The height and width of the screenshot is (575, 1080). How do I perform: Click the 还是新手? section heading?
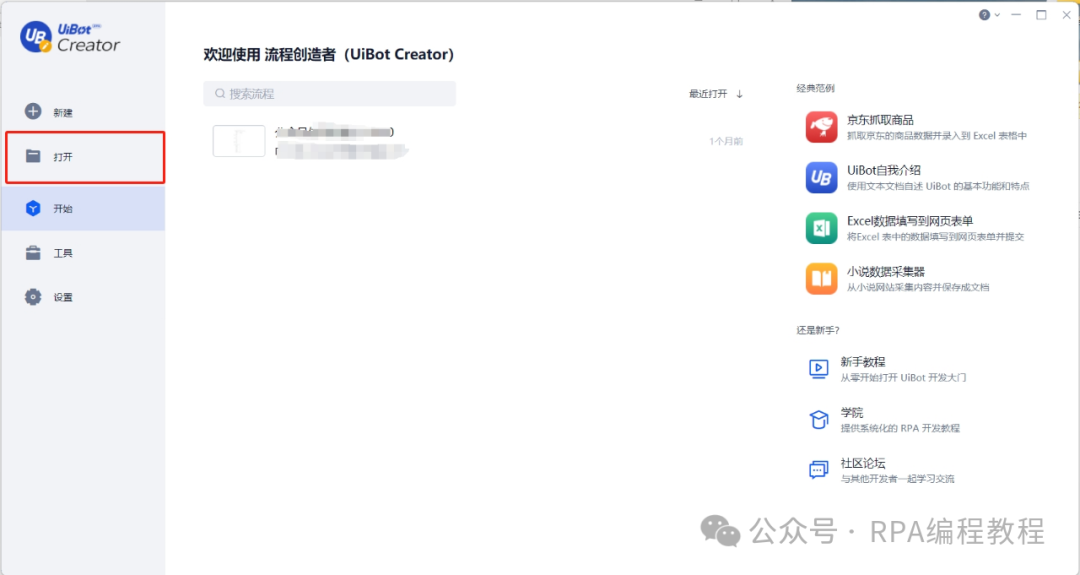[818, 331]
